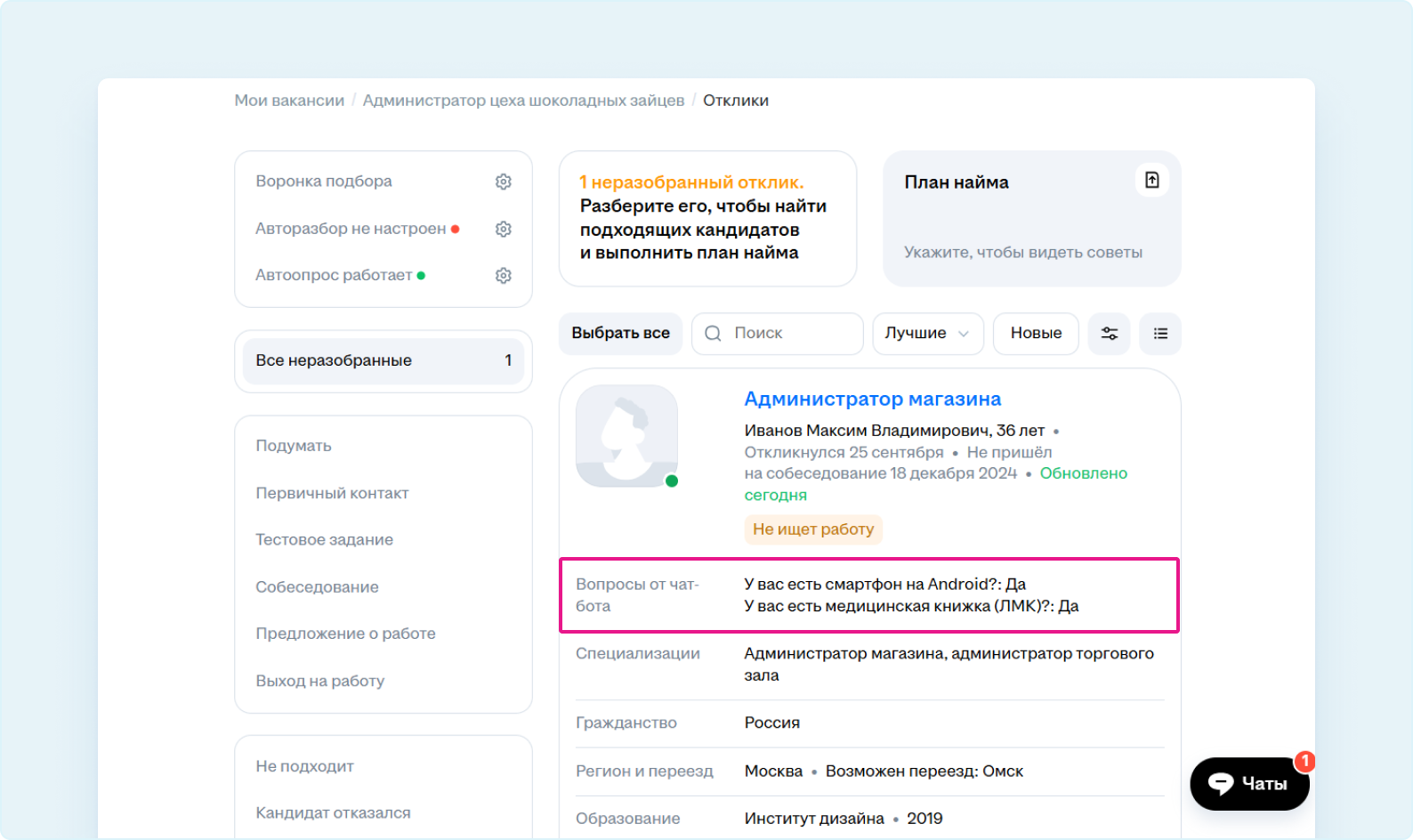Screen dimensions: 1413x840
Task: Click gear icon next to Авторазбор не настроен
Action: click(x=503, y=229)
